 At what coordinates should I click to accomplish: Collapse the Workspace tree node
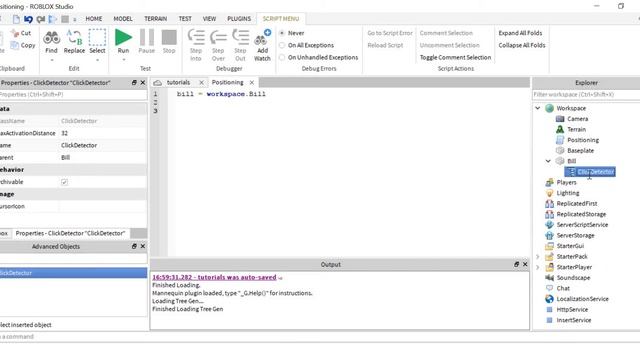538,108
